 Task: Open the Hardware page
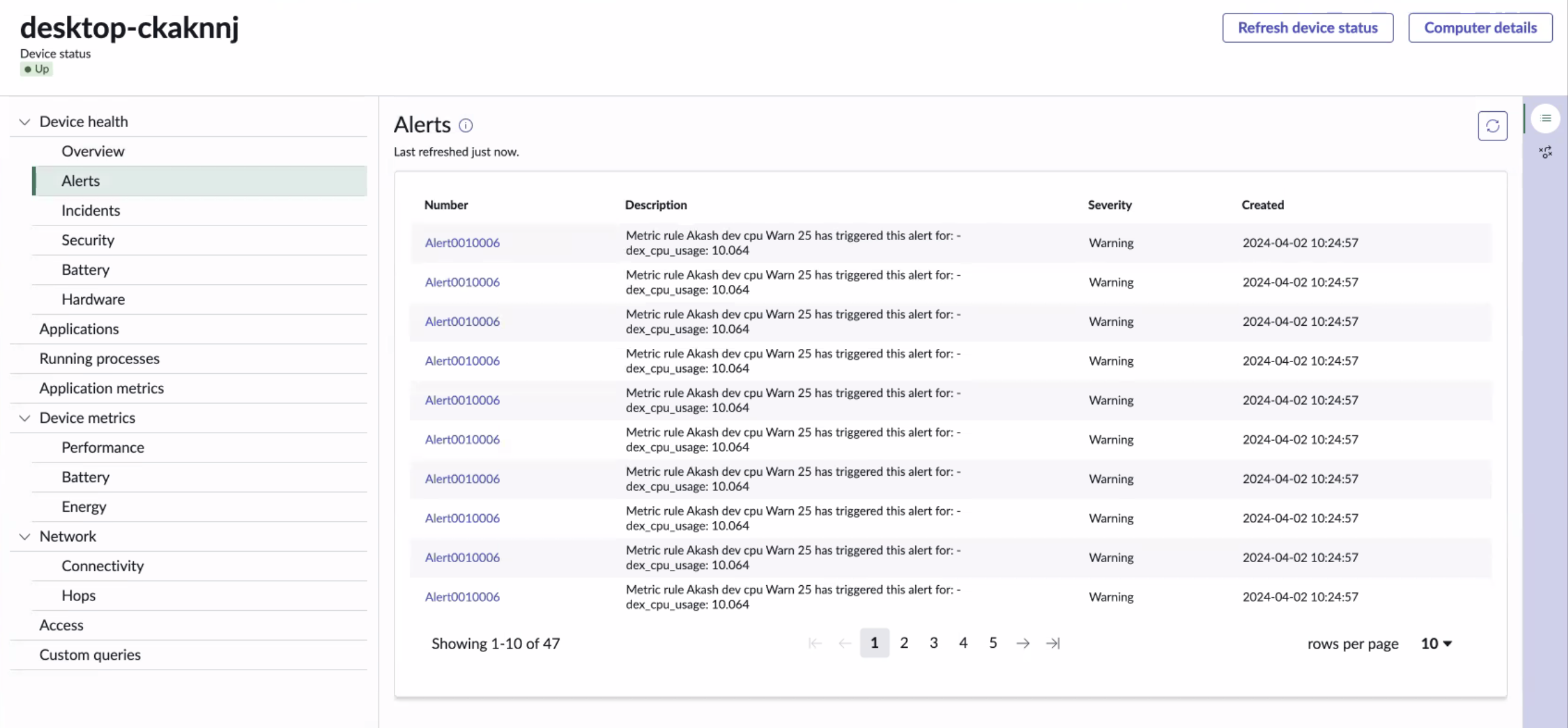[199, 300]
